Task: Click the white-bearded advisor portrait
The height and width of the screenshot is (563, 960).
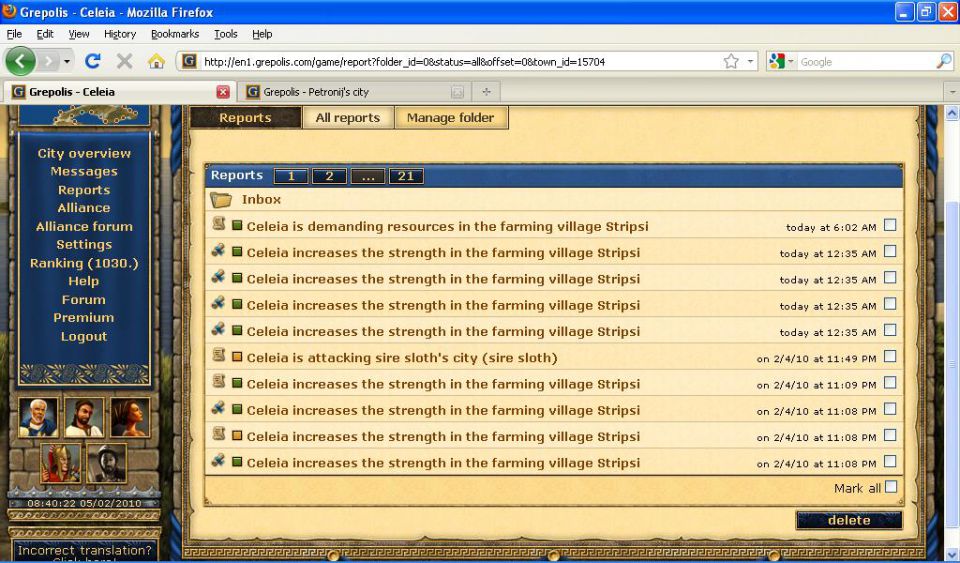Action: tap(39, 417)
